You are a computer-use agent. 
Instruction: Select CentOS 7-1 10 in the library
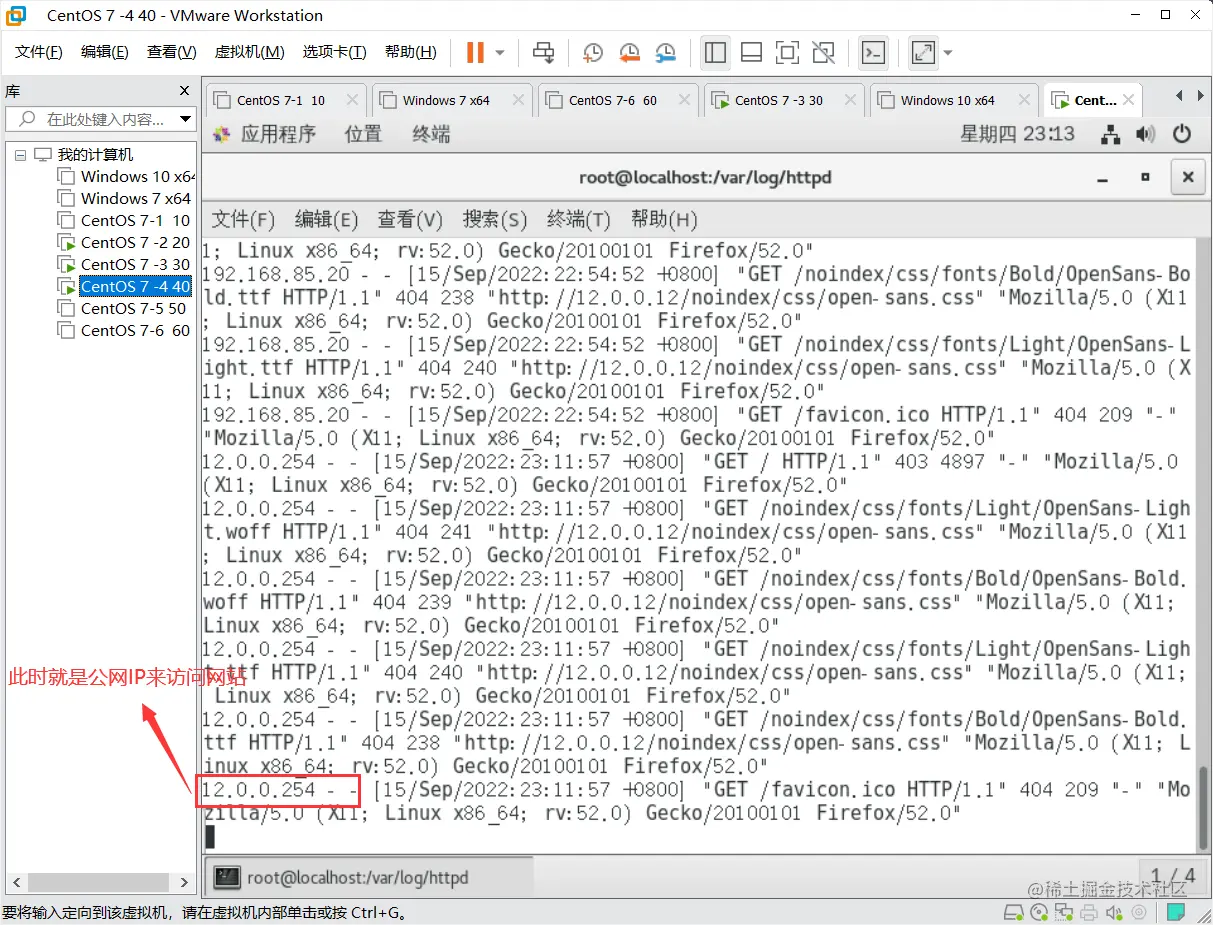125,220
